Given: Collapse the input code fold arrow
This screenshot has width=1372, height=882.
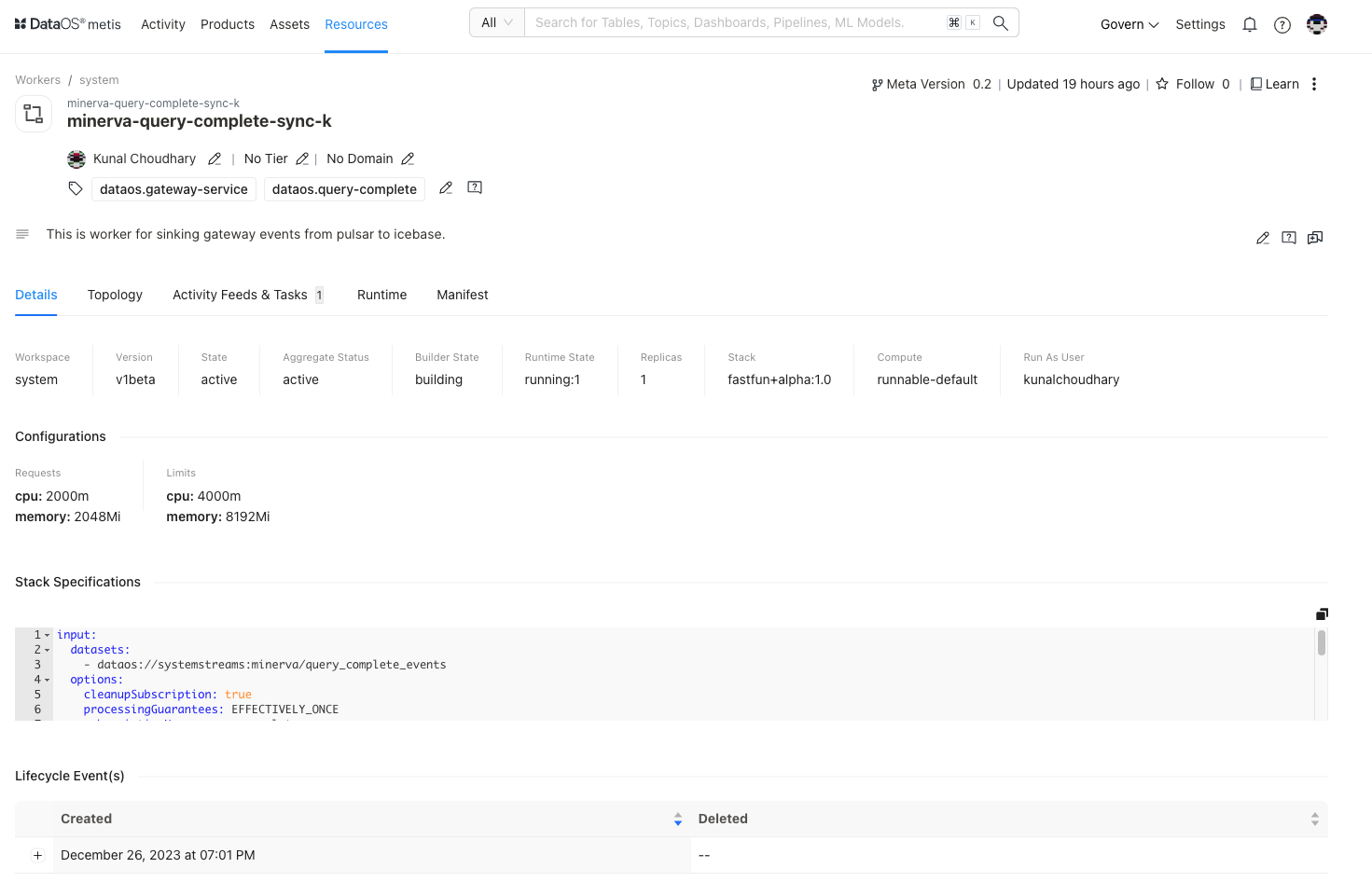Looking at the screenshot, I should [48, 635].
